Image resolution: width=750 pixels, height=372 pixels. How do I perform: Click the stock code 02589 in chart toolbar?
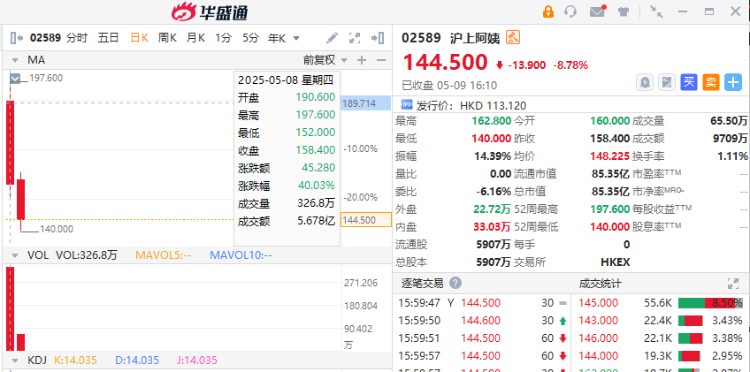[45, 38]
